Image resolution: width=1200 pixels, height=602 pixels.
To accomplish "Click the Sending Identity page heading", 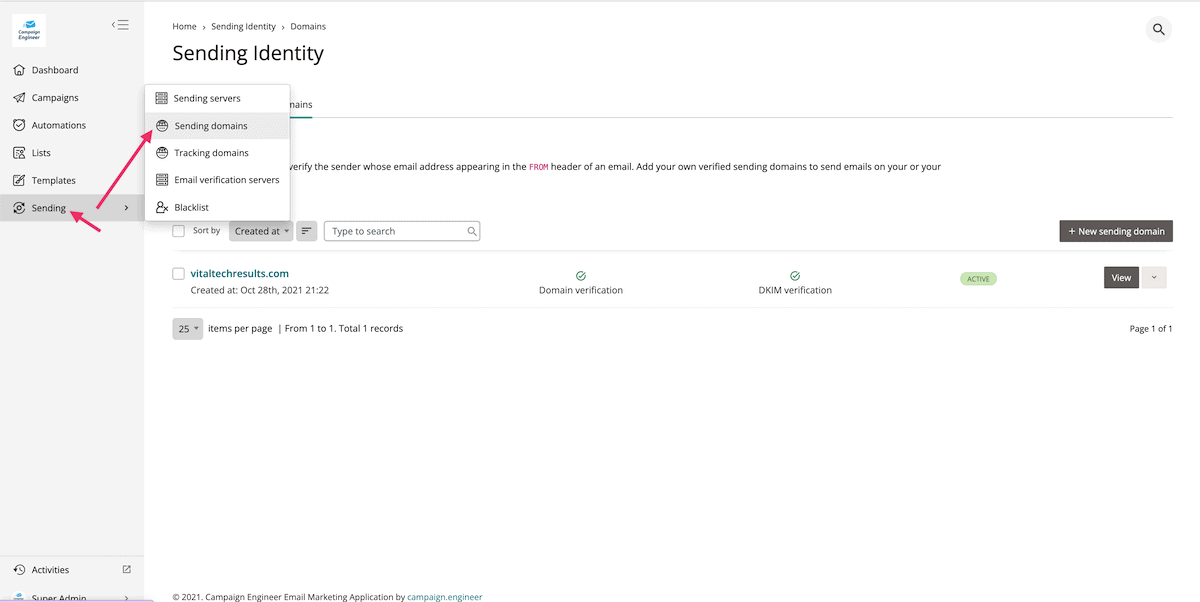I will (x=248, y=53).
